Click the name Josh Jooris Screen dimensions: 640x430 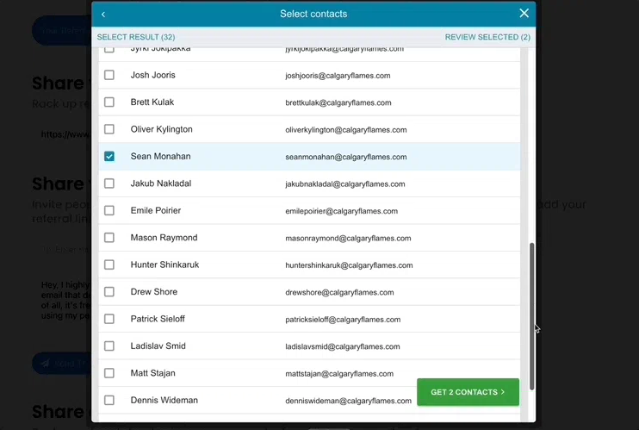tap(153, 75)
